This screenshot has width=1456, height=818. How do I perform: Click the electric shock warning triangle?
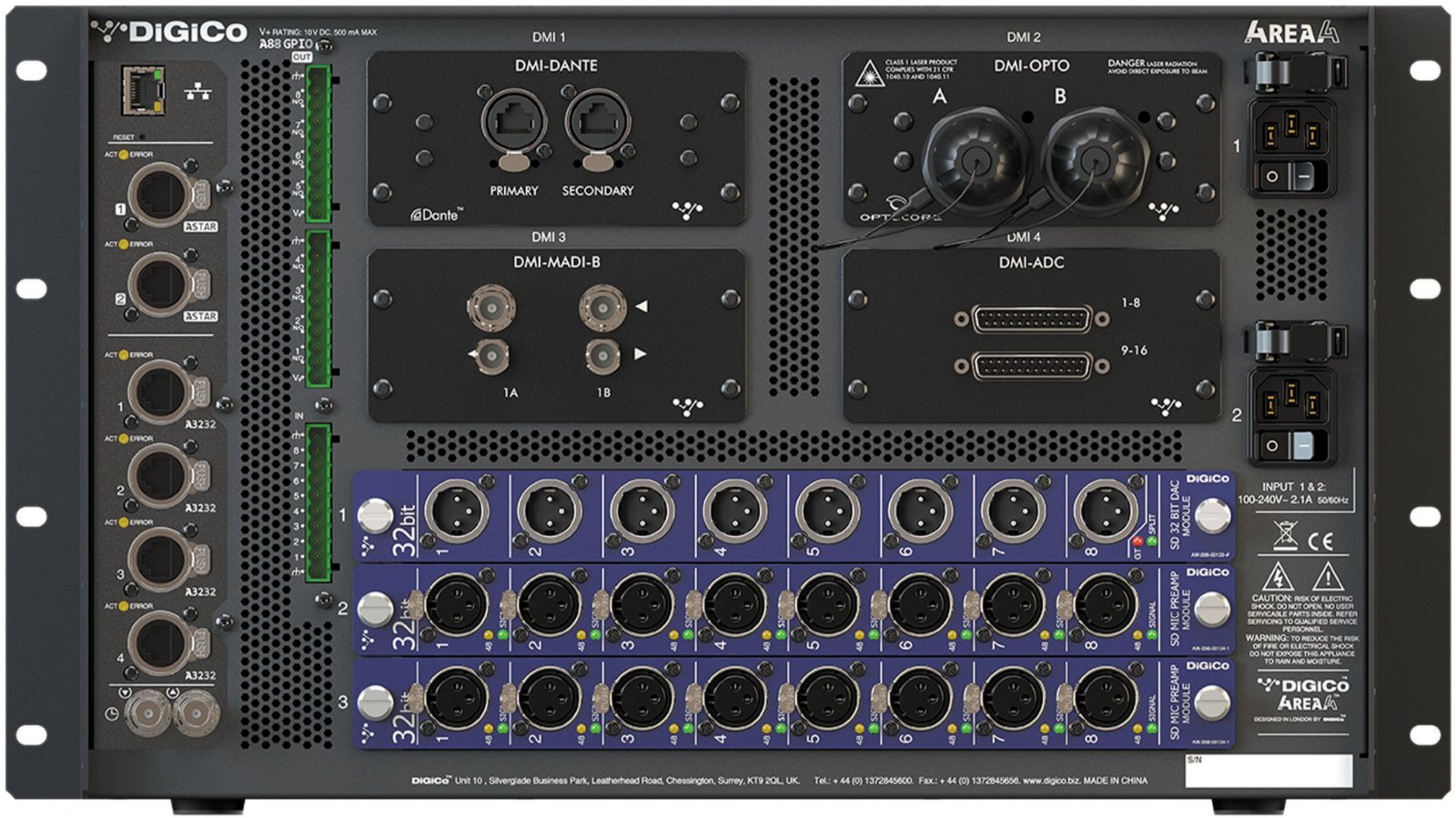click(1278, 576)
